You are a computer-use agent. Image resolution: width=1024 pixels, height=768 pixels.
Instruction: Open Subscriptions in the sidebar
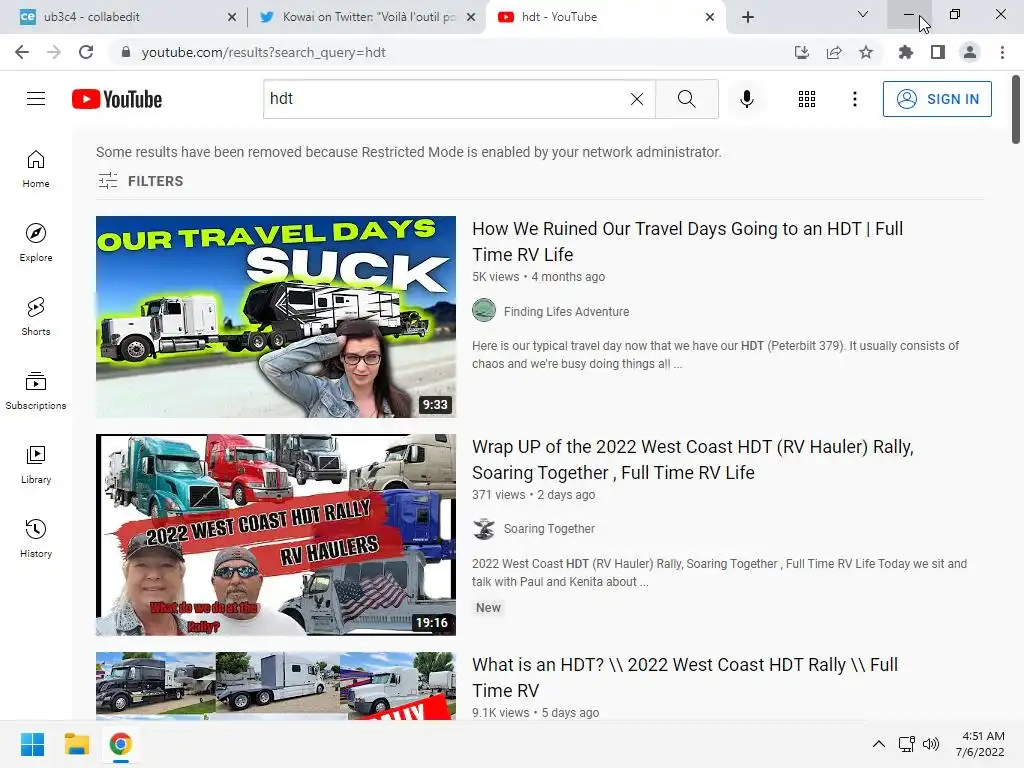pyautogui.click(x=36, y=391)
